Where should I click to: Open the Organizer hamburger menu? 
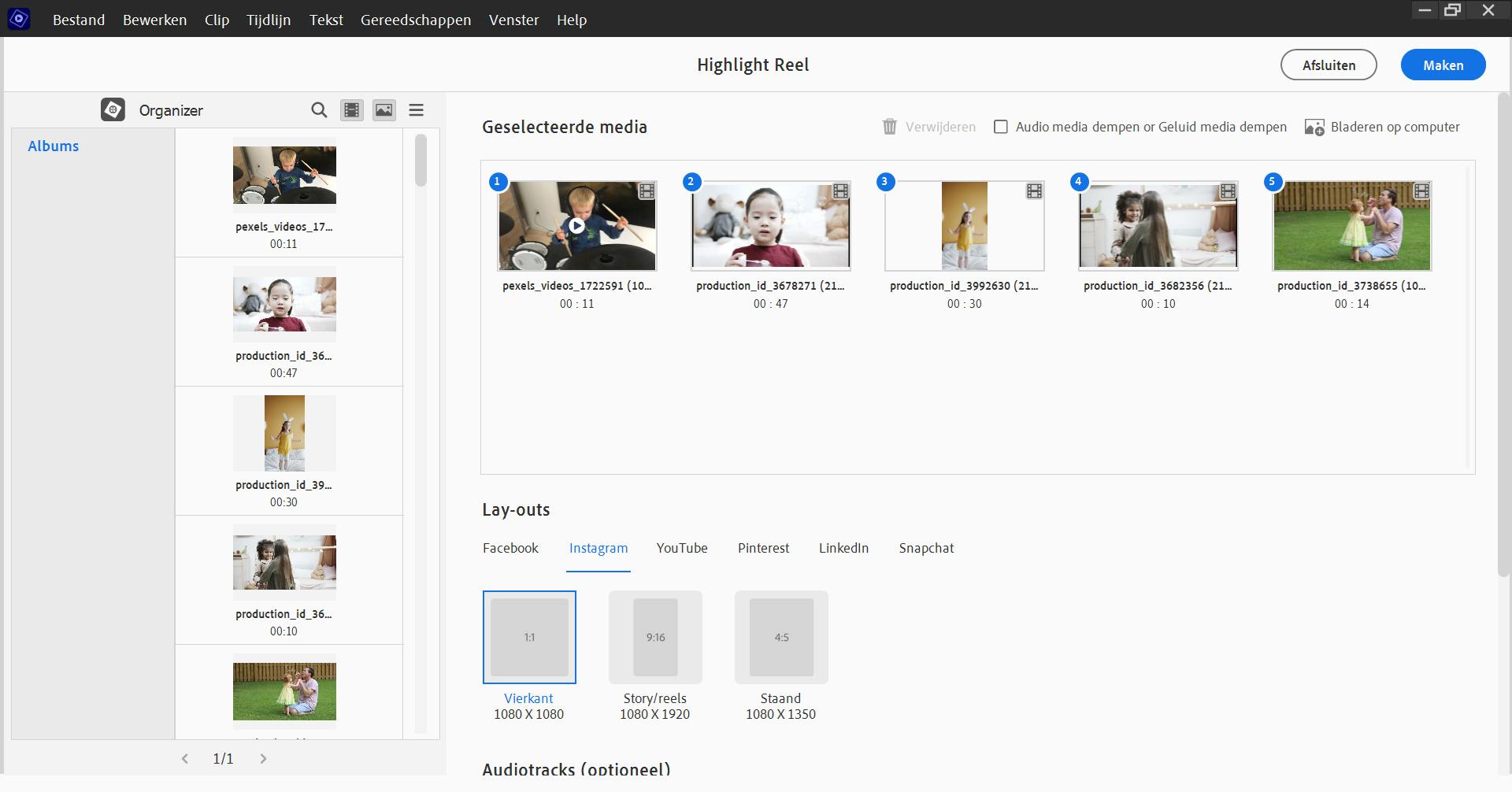(x=417, y=110)
